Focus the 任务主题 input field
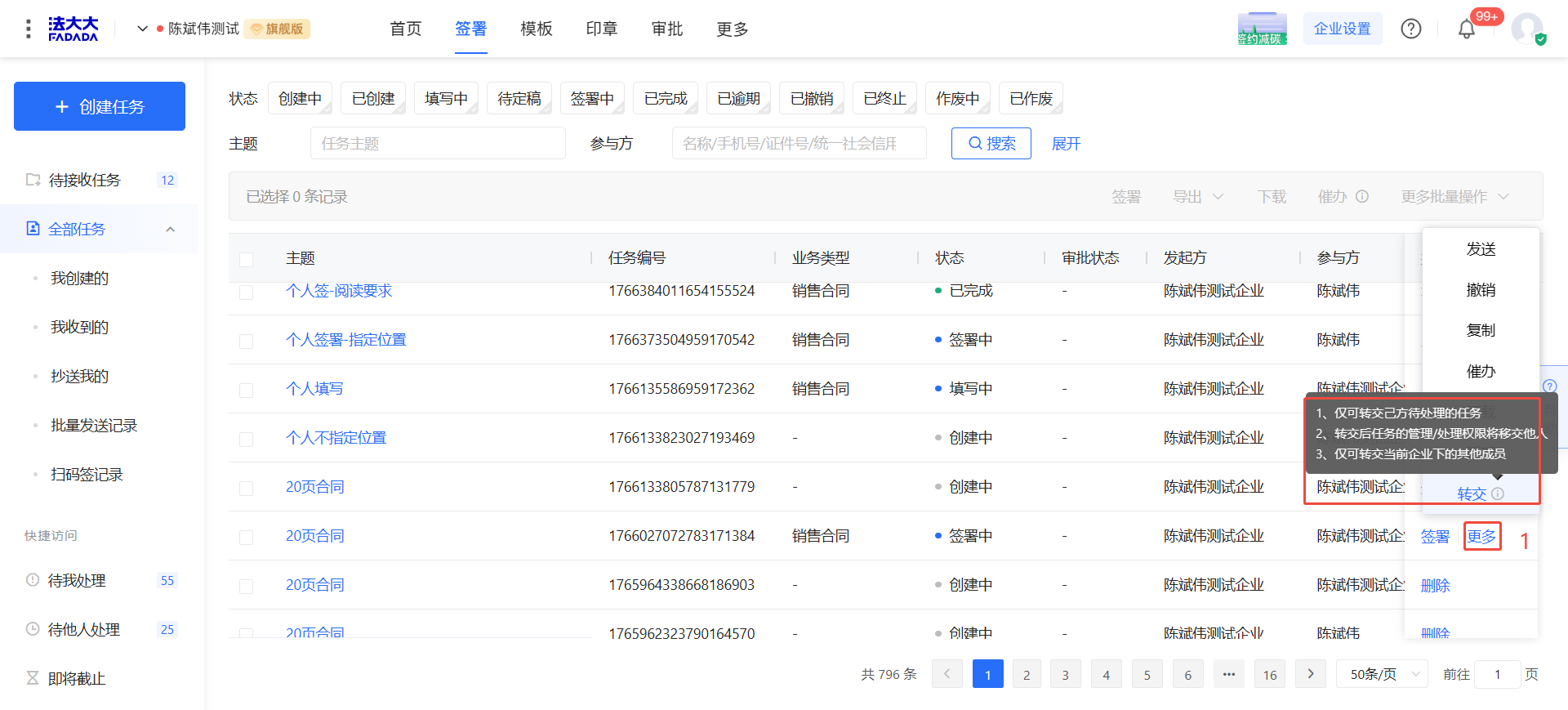This screenshot has height=710, width=1568. pyautogui.click(x=438, y=144)
